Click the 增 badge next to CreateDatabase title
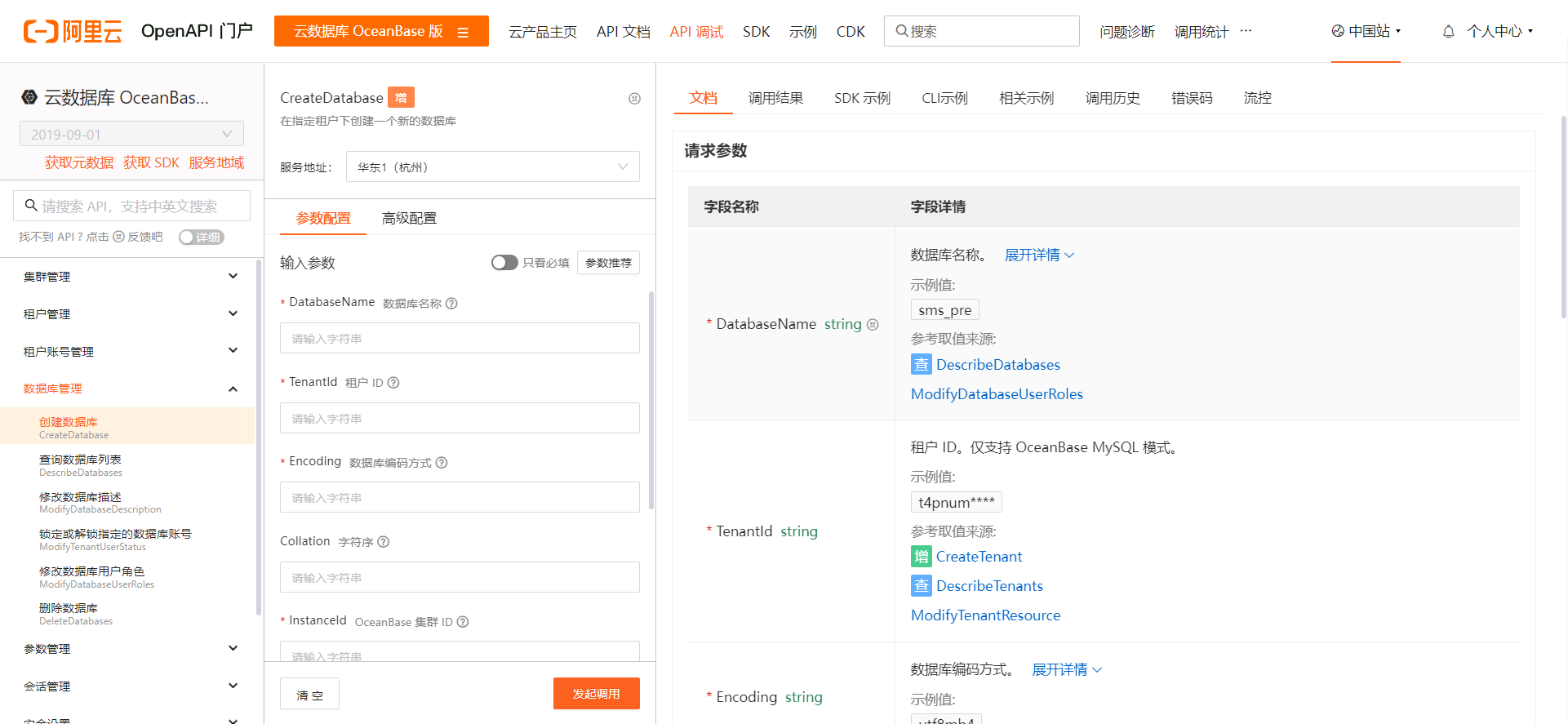The width and height of the screenshot is (1568, 724). 401,97
